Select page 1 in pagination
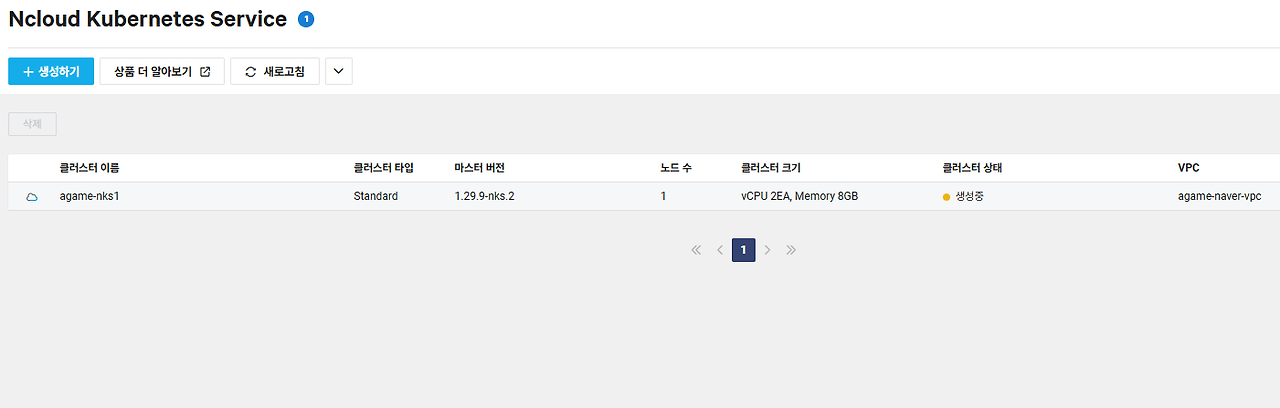1280x408 pixels. point(743,250)
